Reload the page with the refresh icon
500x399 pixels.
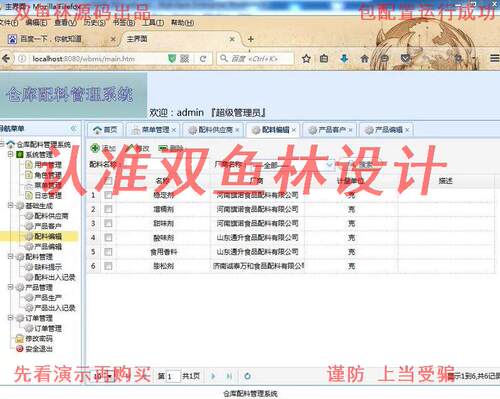point(203,59)
